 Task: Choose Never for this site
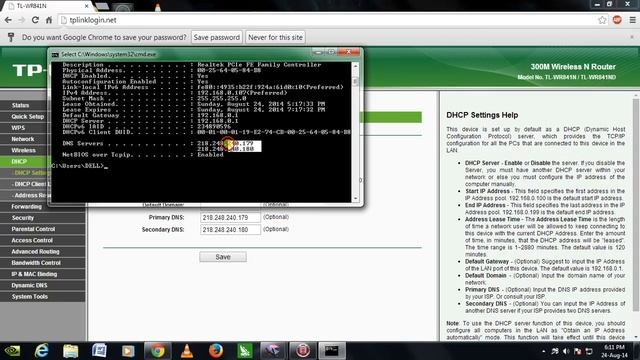click(x=276, y=37)
